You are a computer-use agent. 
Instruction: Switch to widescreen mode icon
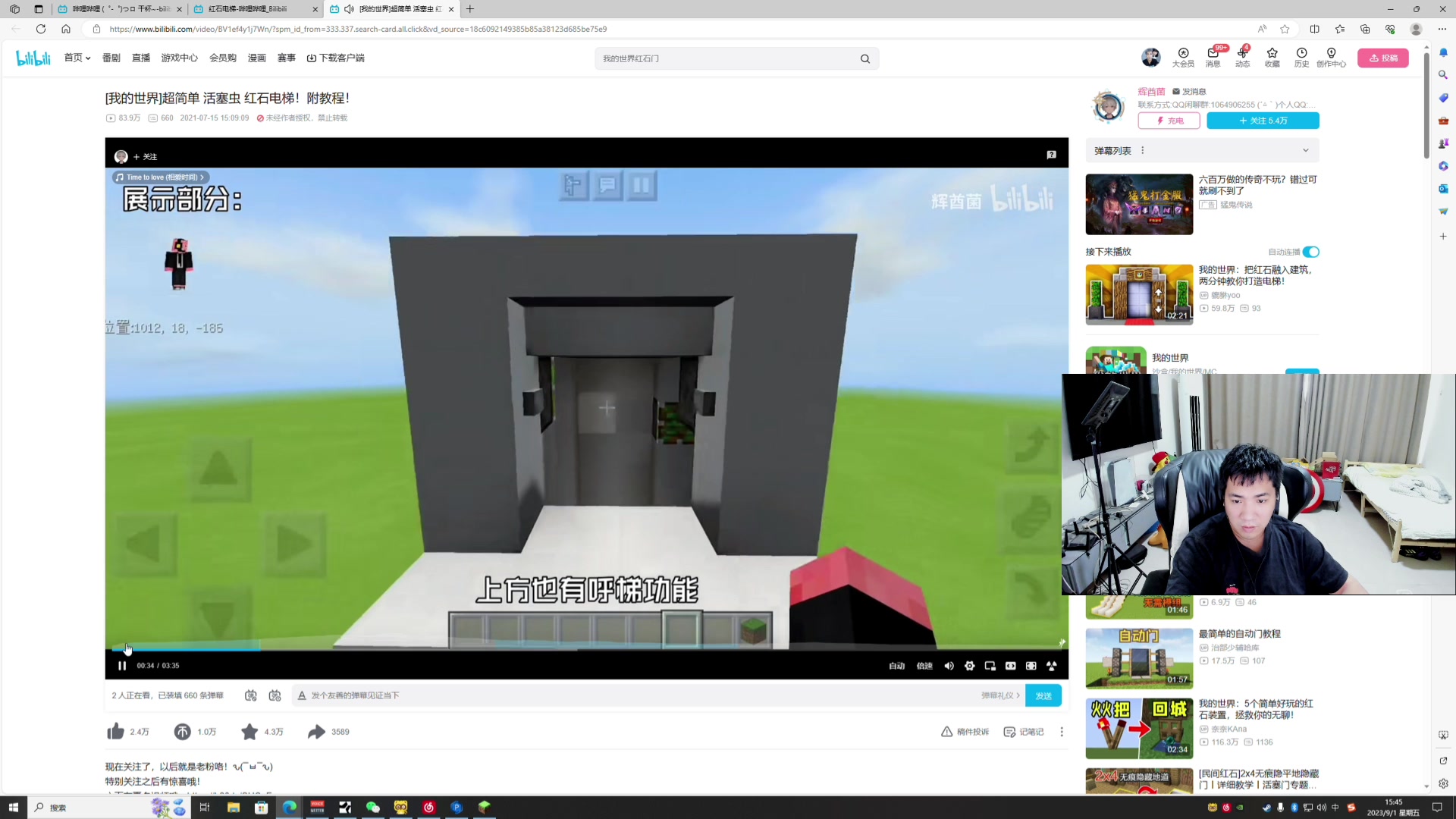click(1010, 666)
